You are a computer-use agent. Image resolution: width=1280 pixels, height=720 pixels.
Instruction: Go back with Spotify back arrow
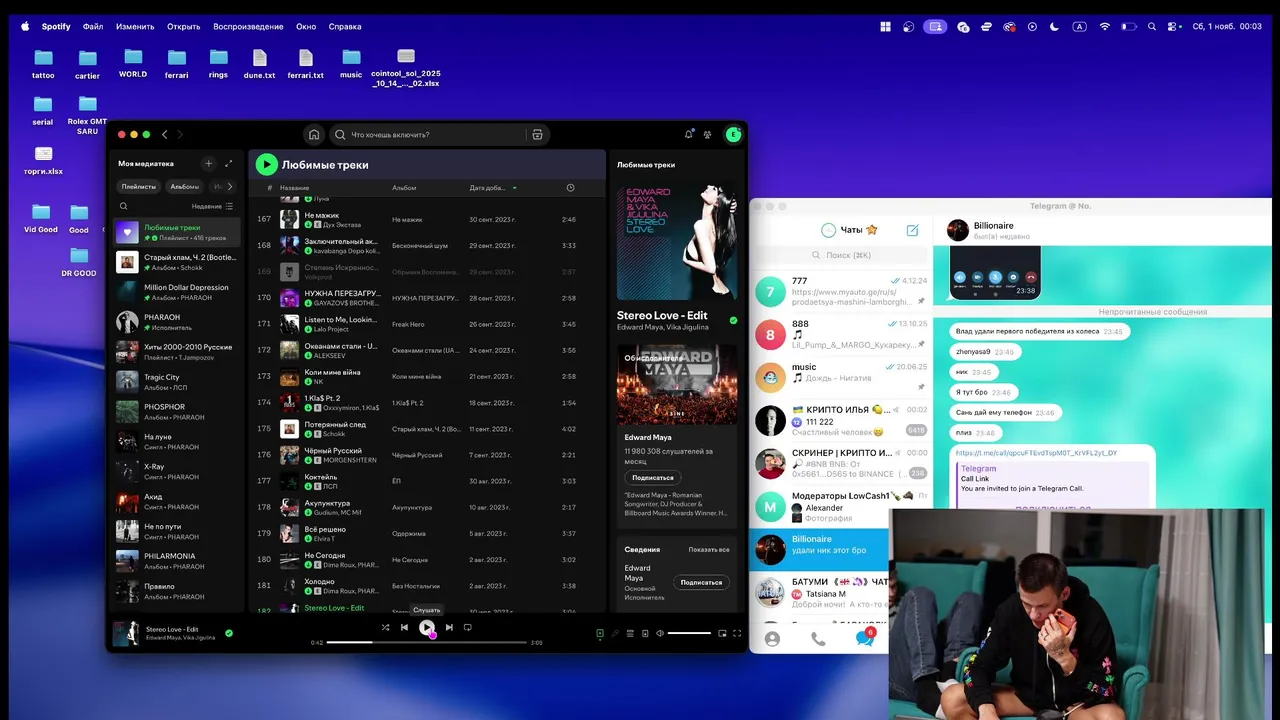click(x=165, y=134)
